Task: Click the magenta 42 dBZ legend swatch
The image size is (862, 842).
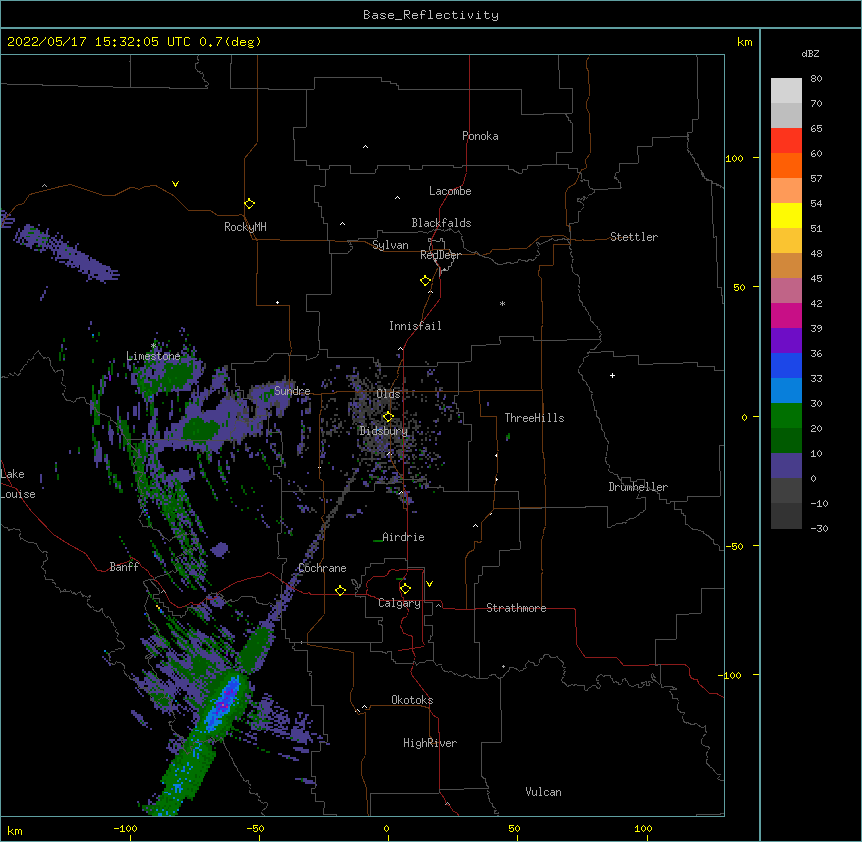Action: coord(786,315)
